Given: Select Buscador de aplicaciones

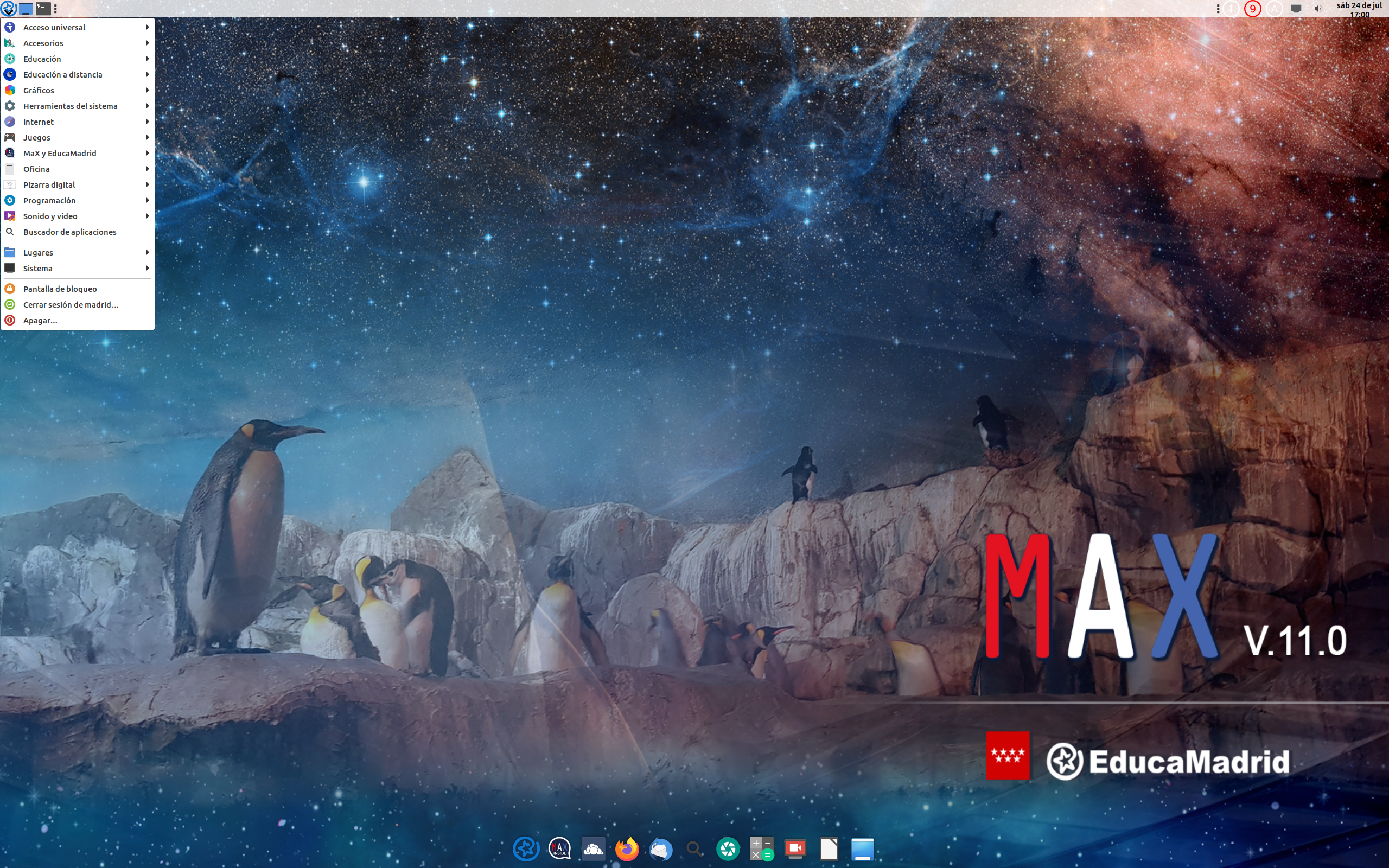Looking at the screenshot, I should 77,232.
